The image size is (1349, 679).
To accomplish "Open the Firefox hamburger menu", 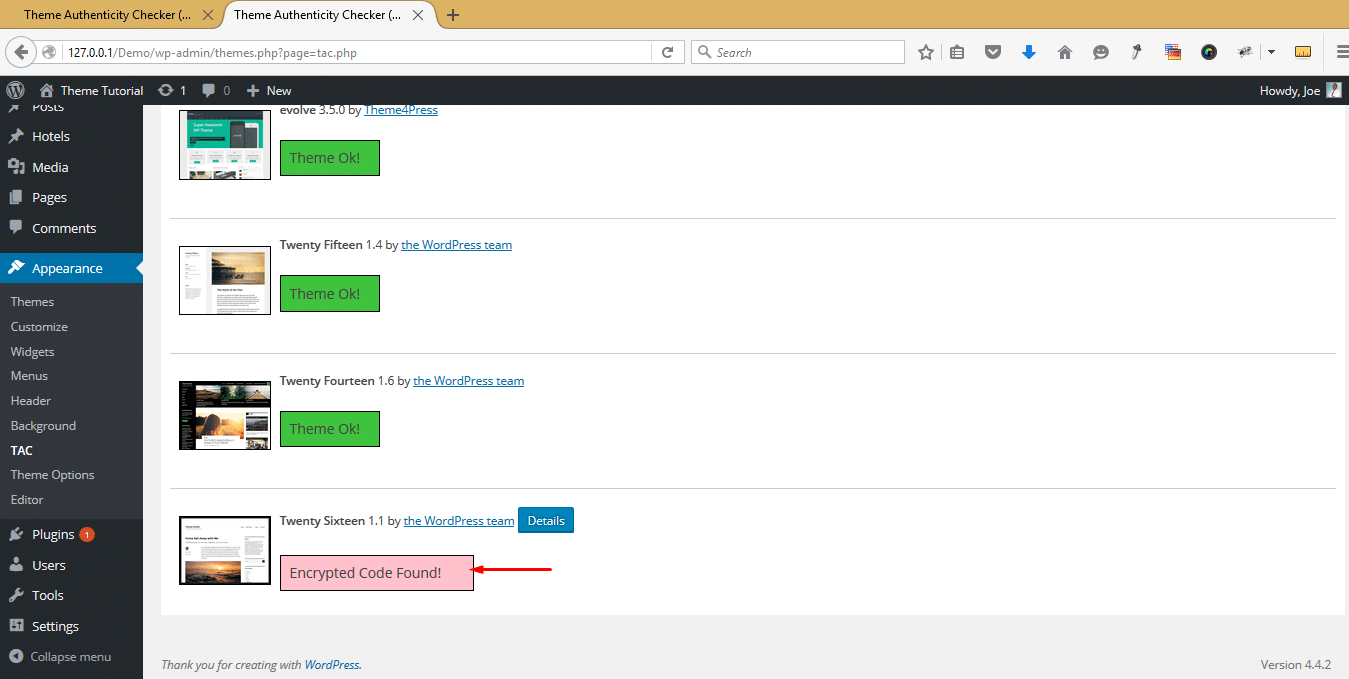I will click(1341, 52).
